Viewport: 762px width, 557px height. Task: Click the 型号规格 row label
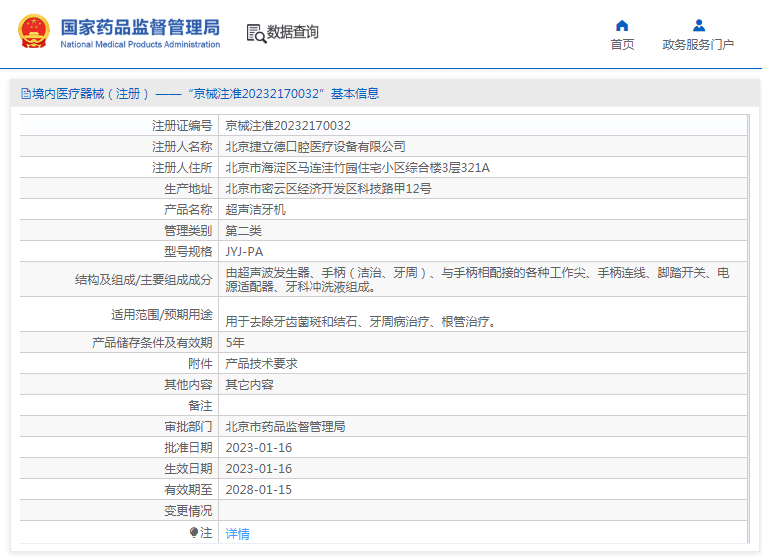pos(188,252)
